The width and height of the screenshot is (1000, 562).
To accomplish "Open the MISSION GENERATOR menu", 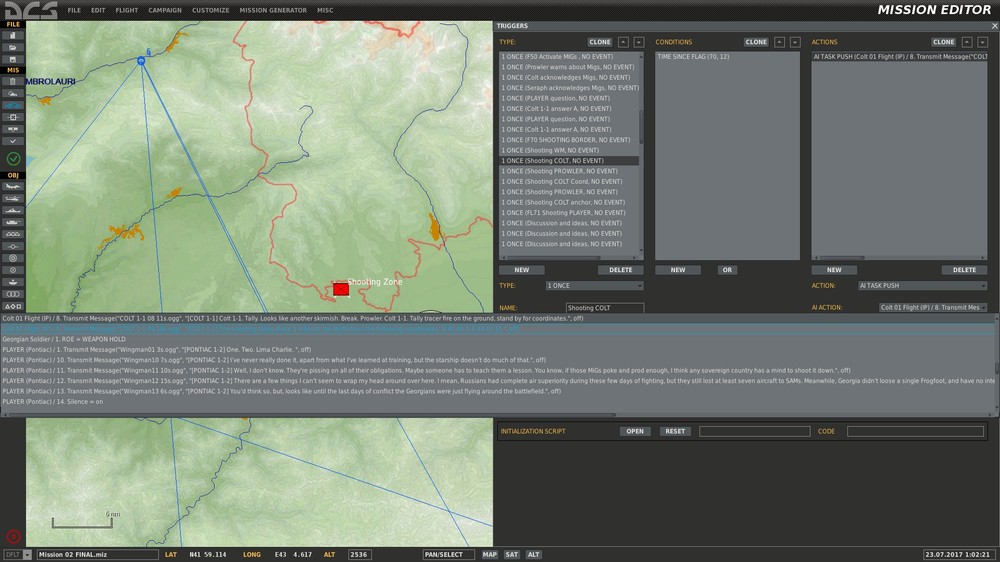I will [272, 10].
